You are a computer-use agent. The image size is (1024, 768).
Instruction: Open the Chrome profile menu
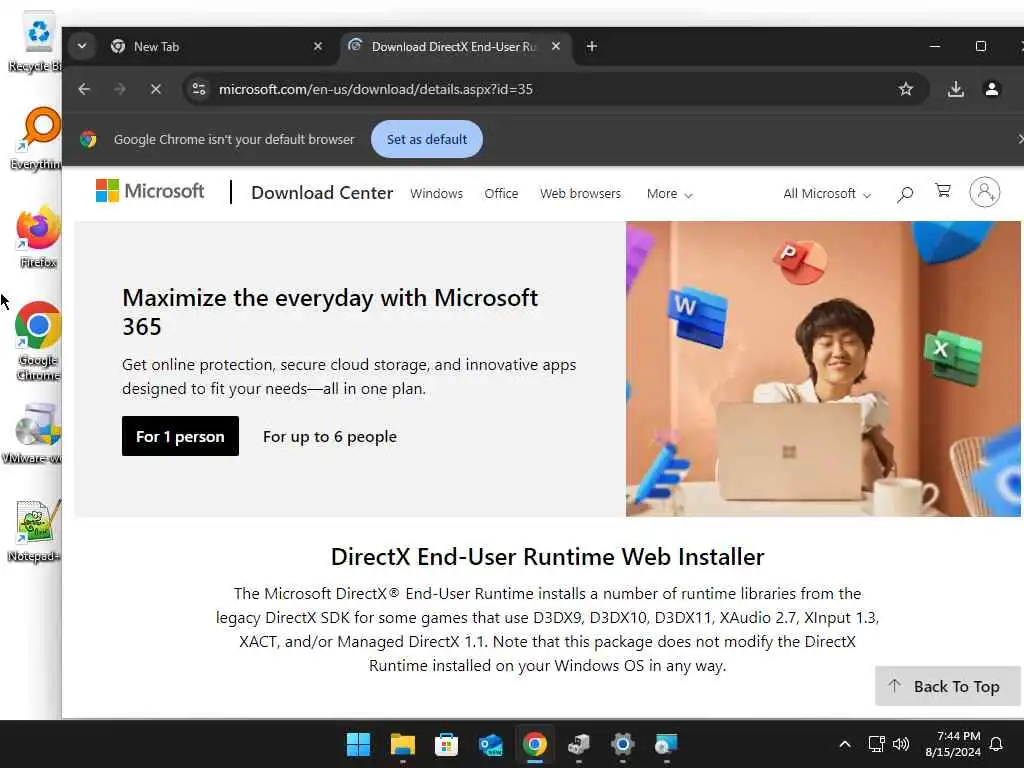(991, 89)
